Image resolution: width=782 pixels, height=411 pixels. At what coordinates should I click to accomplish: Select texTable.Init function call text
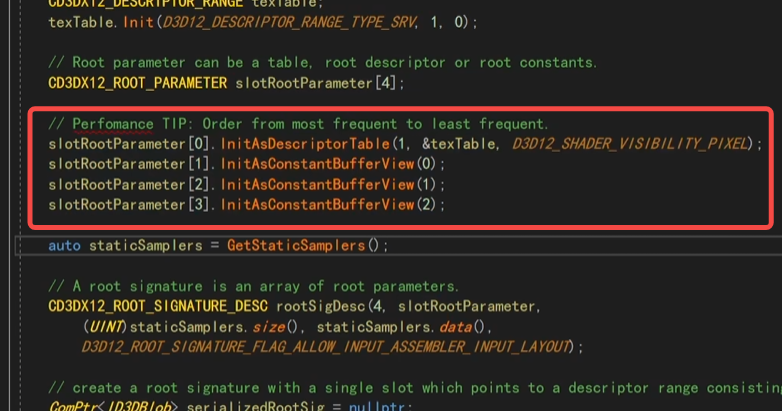(101, 22)
